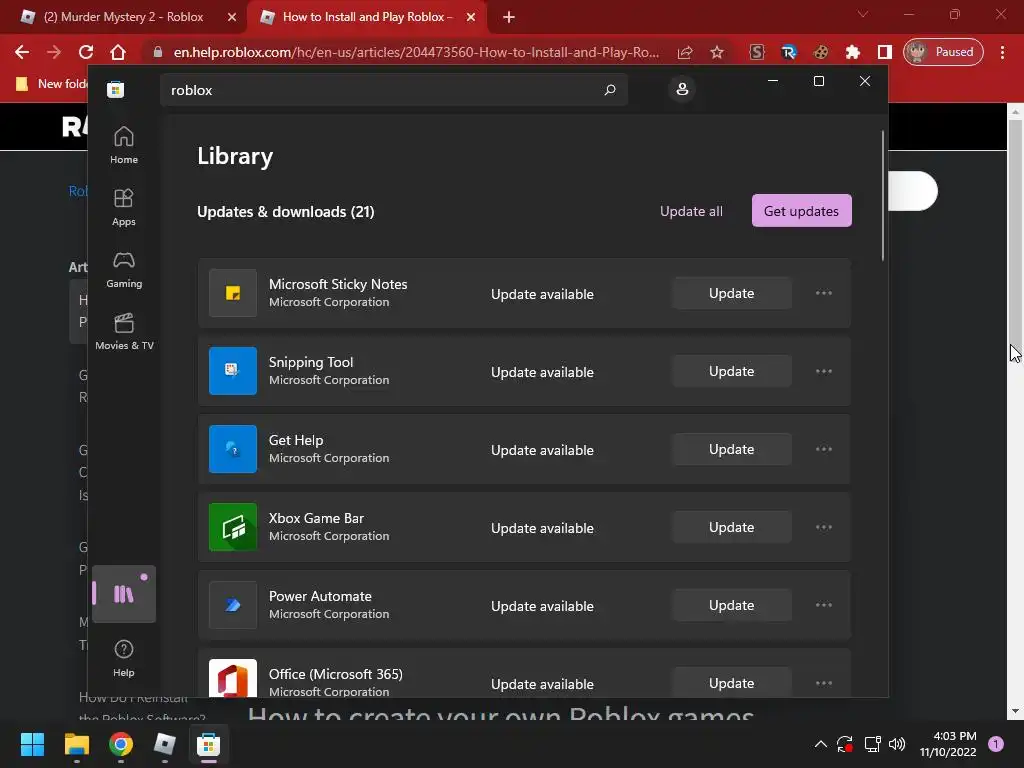
Task: Click Get updates button
Action: (801, 211)
